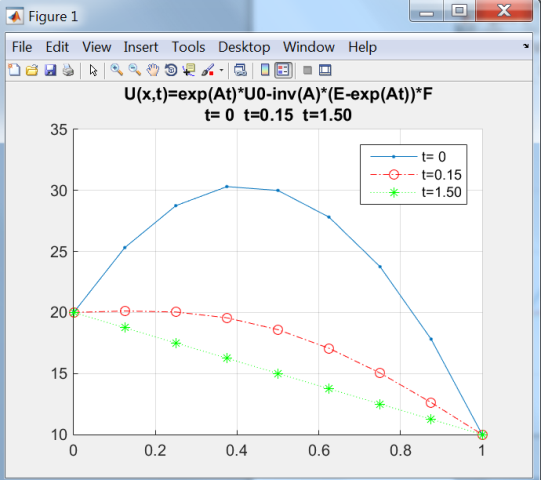This screenshot has height=480, width=541.
Task: Activate the Zoom Out magnifier tool
Action: (135, 70)
